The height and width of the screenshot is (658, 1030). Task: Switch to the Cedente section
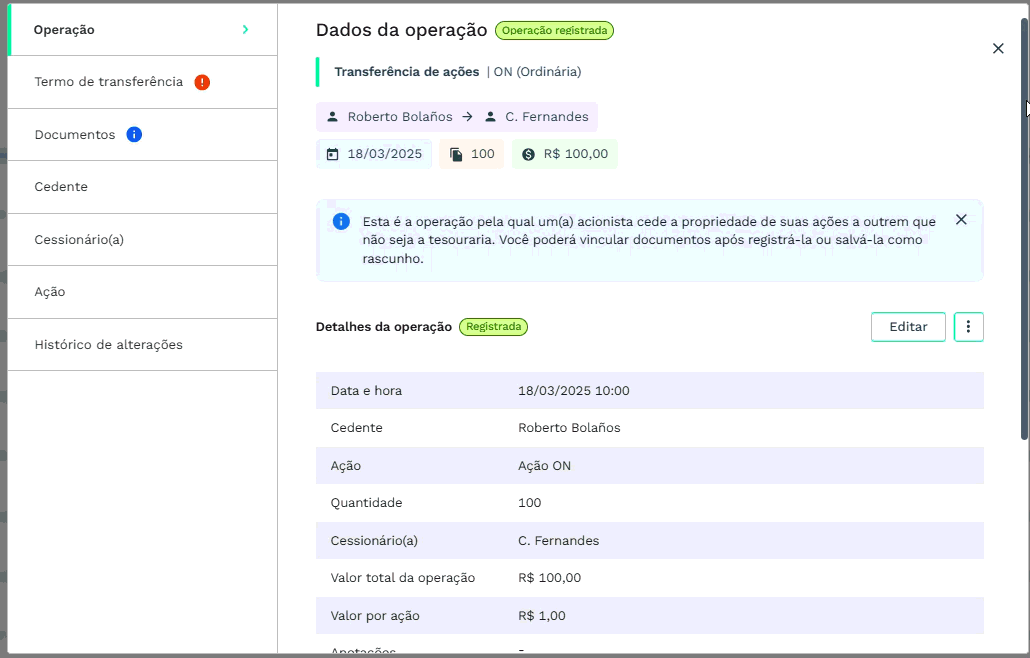[60, 186]
